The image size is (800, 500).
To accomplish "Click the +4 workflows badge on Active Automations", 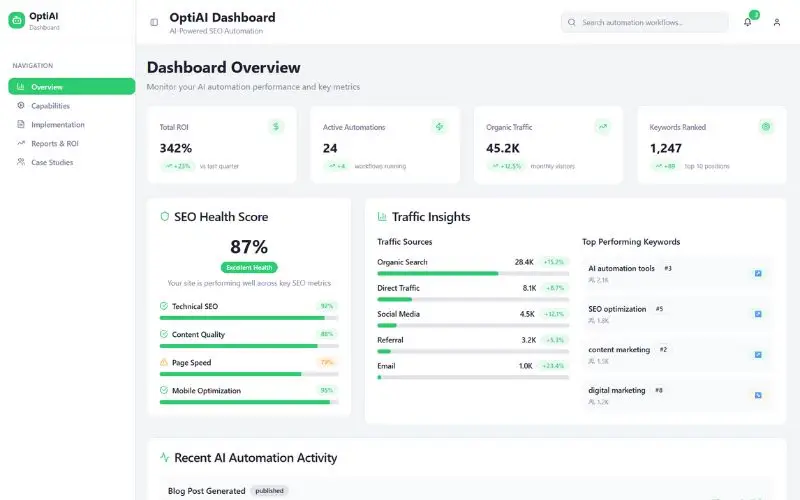I will click(x=337, y=166).
